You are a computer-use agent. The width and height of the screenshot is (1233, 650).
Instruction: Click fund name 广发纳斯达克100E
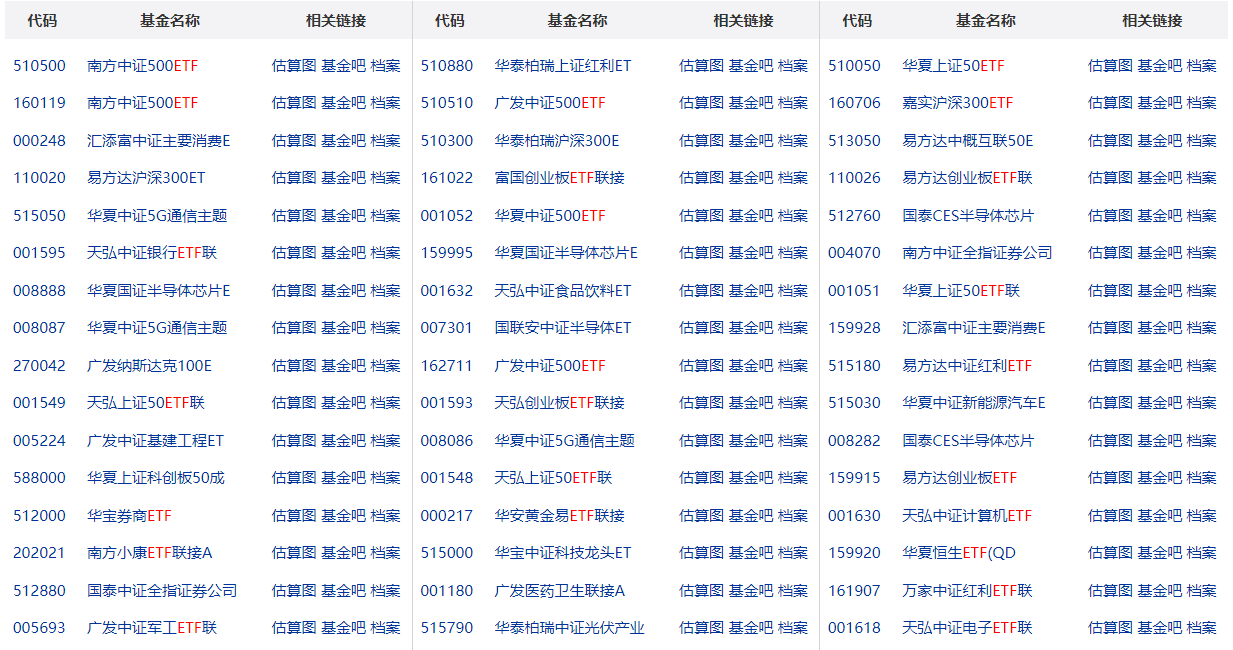click(149, 366)
